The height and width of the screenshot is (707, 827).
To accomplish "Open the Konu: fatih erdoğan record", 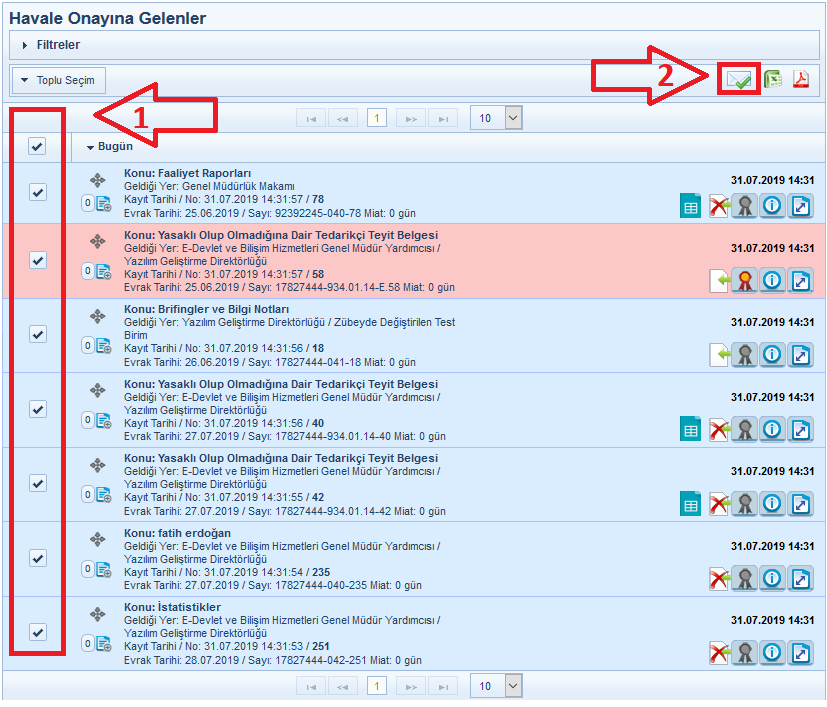I will tap(177, 533).
